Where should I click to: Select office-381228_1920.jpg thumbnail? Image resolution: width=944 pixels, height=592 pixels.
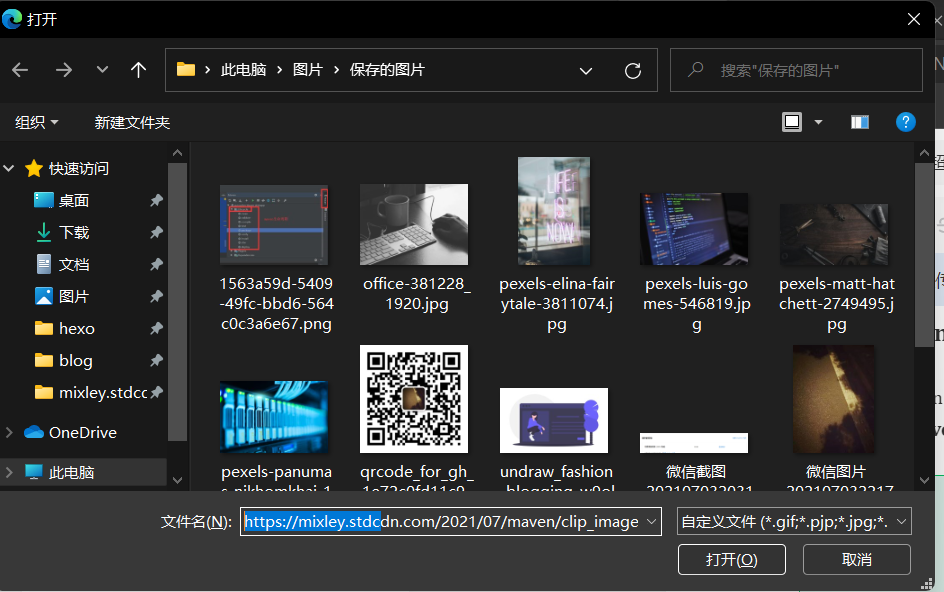click(x=414, y=224)
